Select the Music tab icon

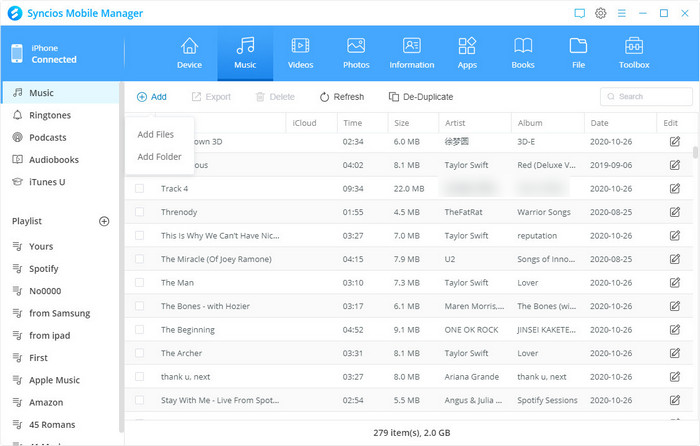tap(245, 46)
